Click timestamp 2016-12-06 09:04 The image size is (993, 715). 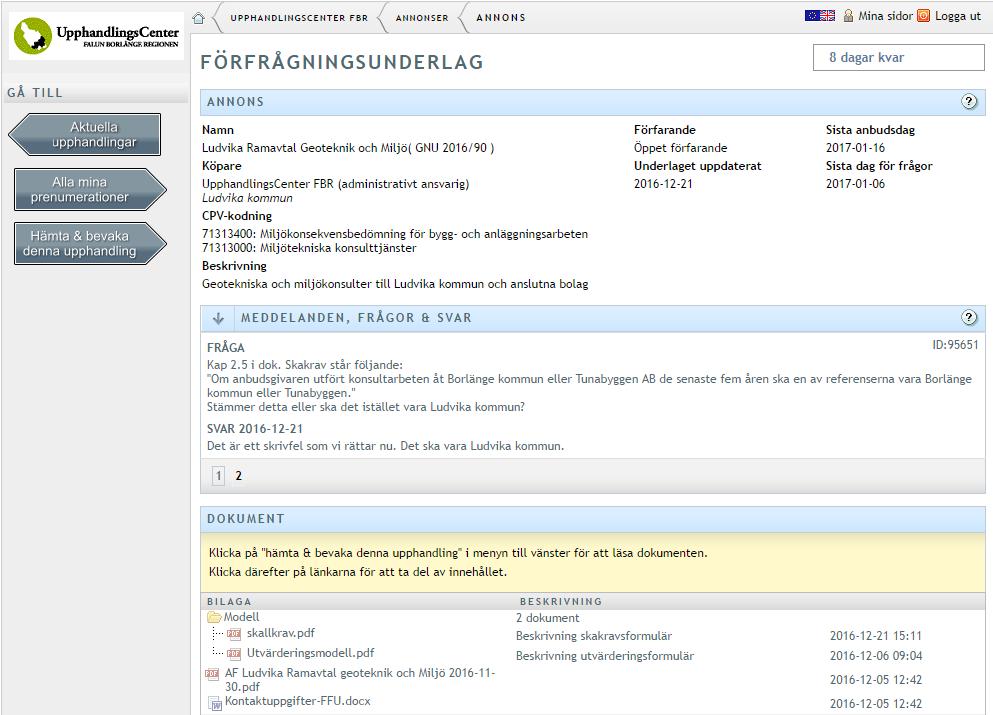[x=876, y=656]
